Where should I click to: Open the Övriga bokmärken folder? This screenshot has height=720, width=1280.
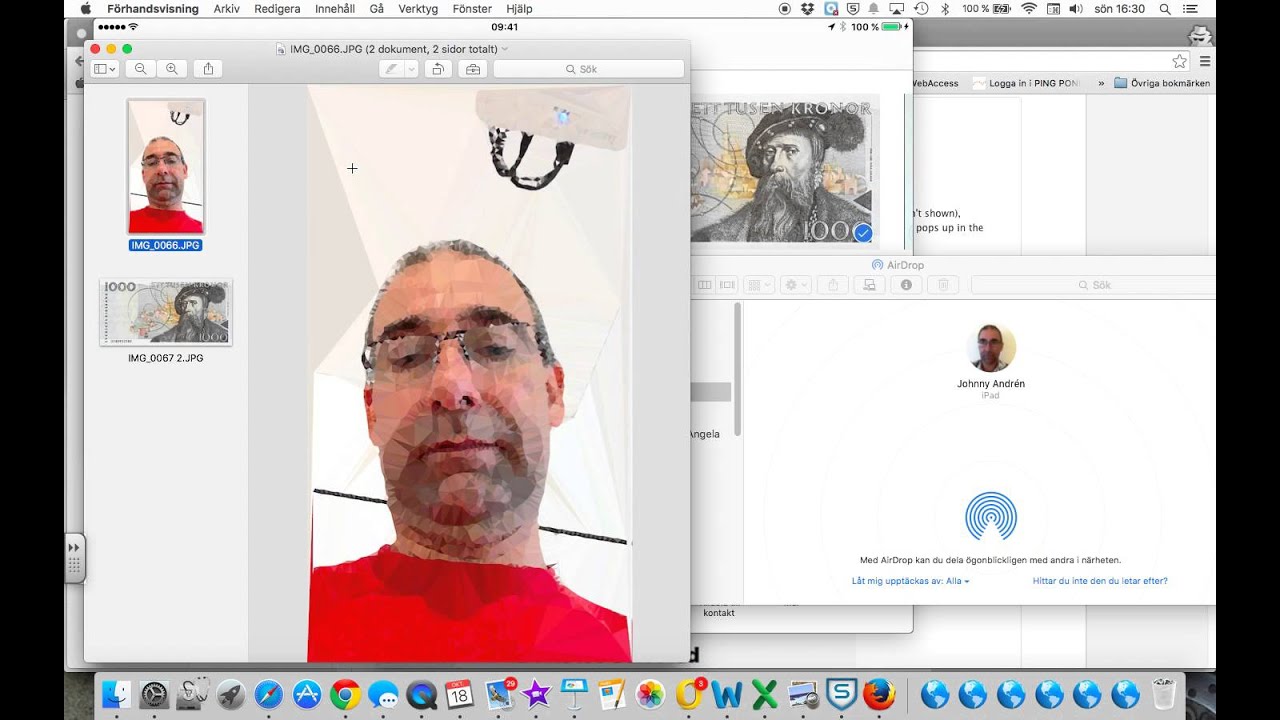coord(1162,83)
